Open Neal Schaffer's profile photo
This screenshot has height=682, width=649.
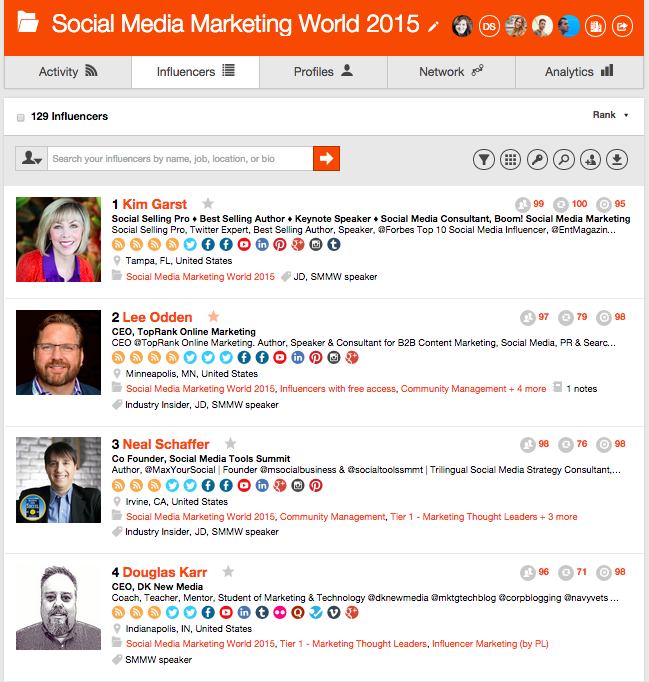[58, 480]
